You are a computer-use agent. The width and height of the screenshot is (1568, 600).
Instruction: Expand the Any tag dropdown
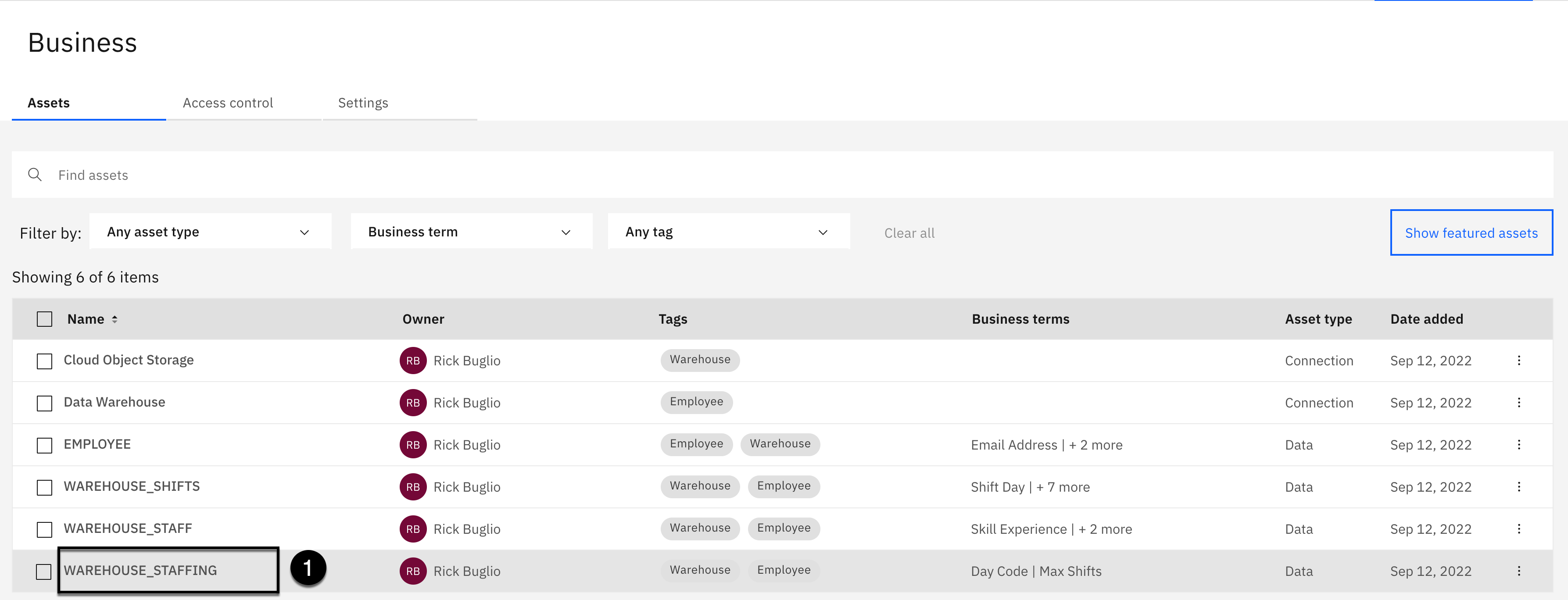coord(728,232)
